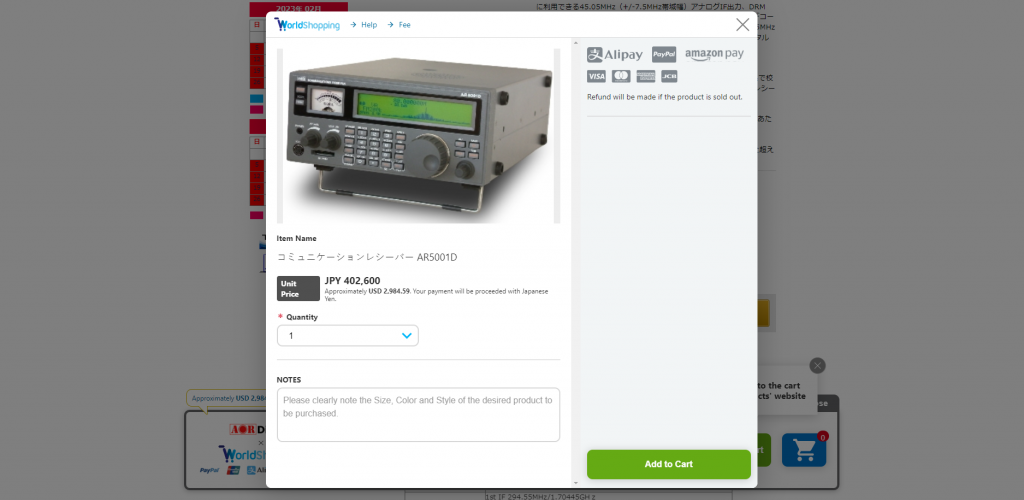The image size is (1024, 500).
Task: Click the Amazon Pay logo
Action: [x=714, y=55]
